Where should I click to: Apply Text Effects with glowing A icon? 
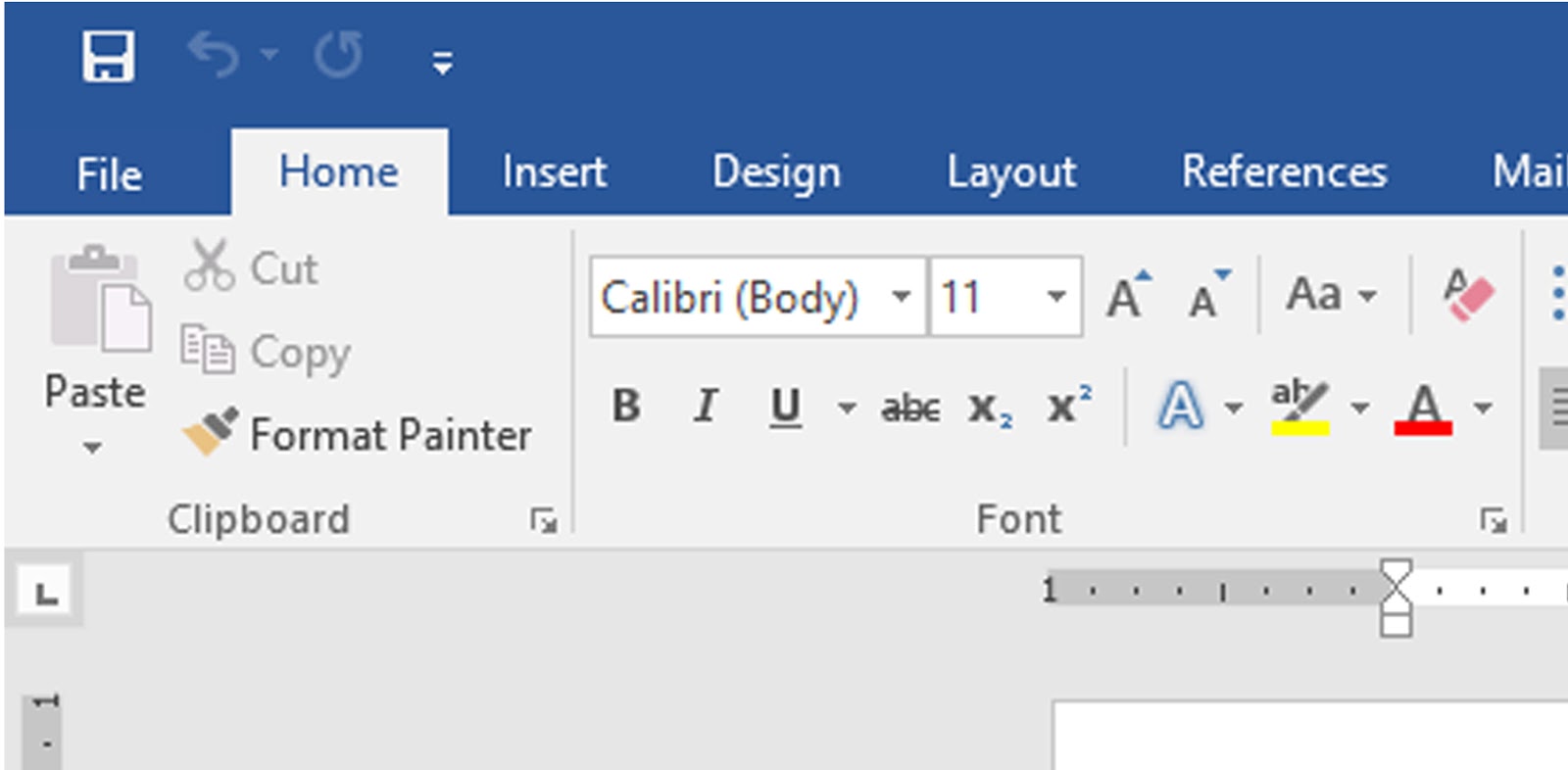[x=1180, y=407]
